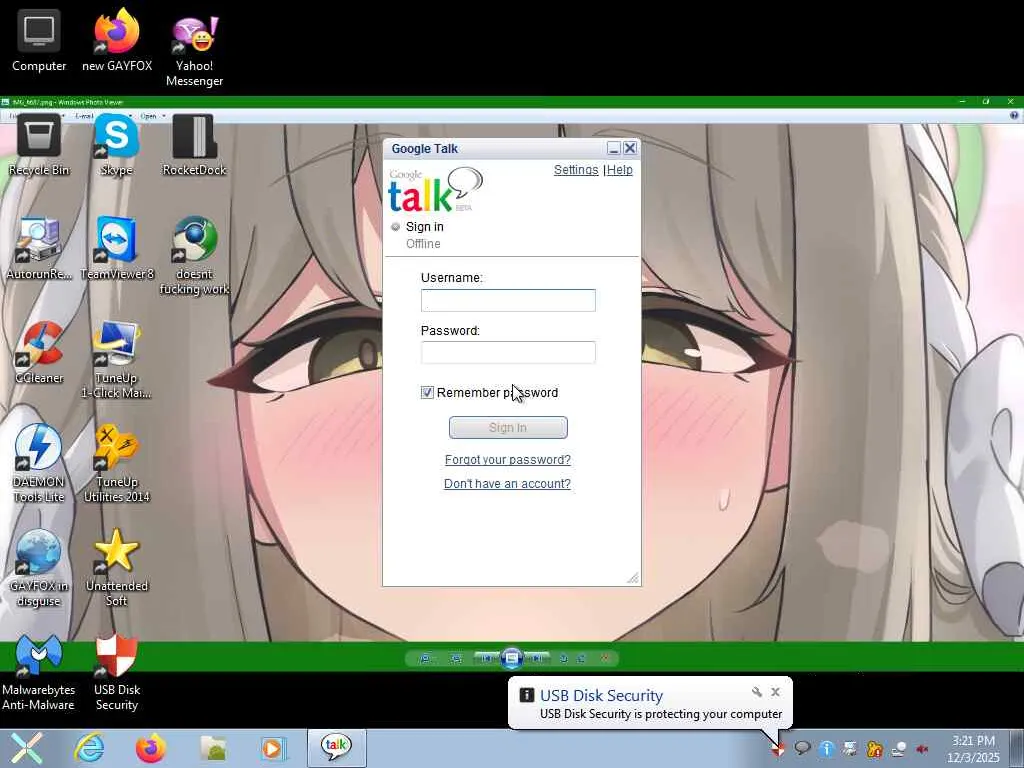Open Google Talk Help link
1024x768 pixels.
(x=620, y=170)
